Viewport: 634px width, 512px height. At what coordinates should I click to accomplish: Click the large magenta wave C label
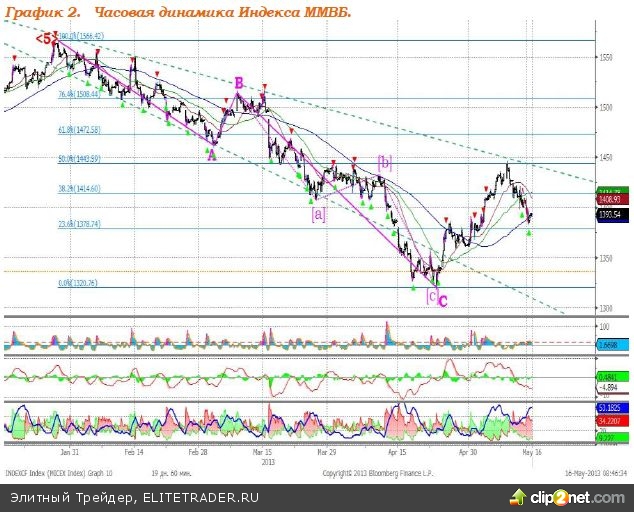click(x=443, y=299)
